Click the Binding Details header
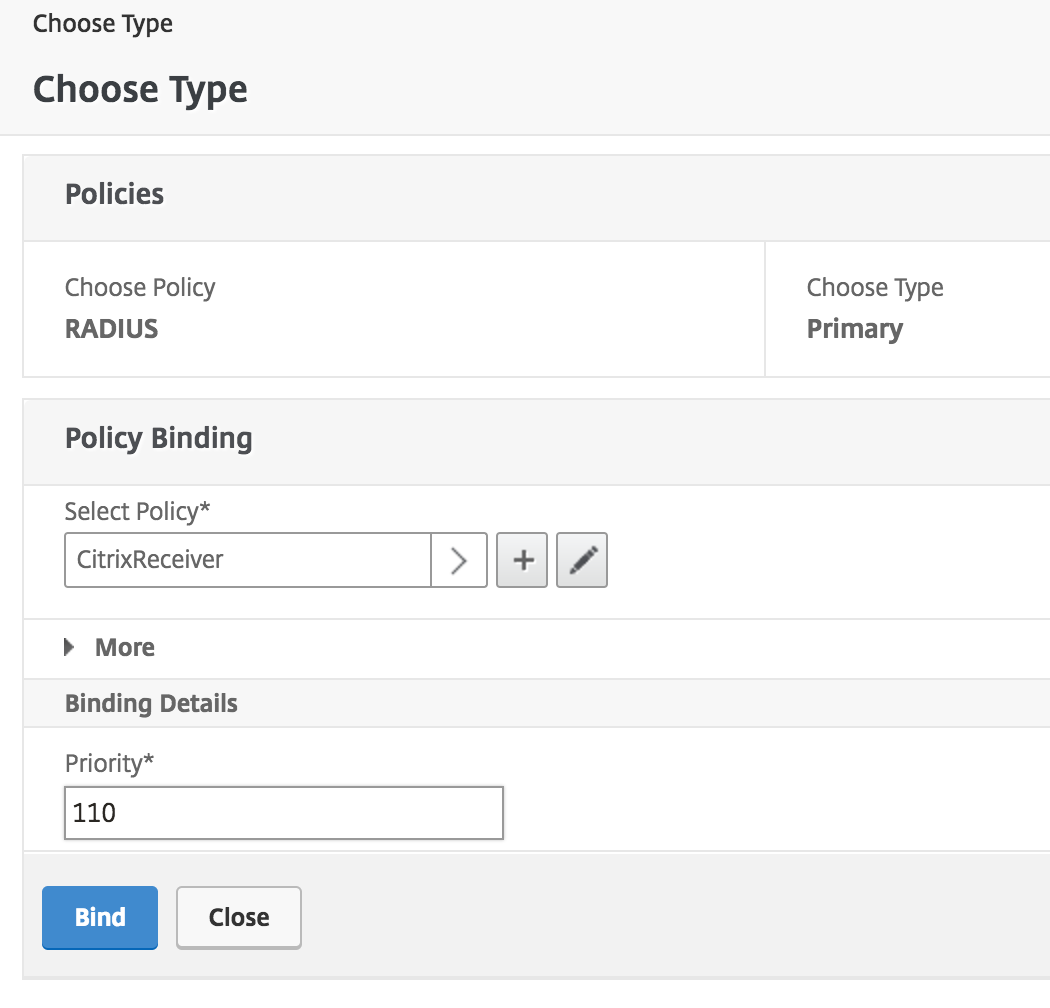The height and width of the screenshot is (1008, 1050). coord(151,703)
